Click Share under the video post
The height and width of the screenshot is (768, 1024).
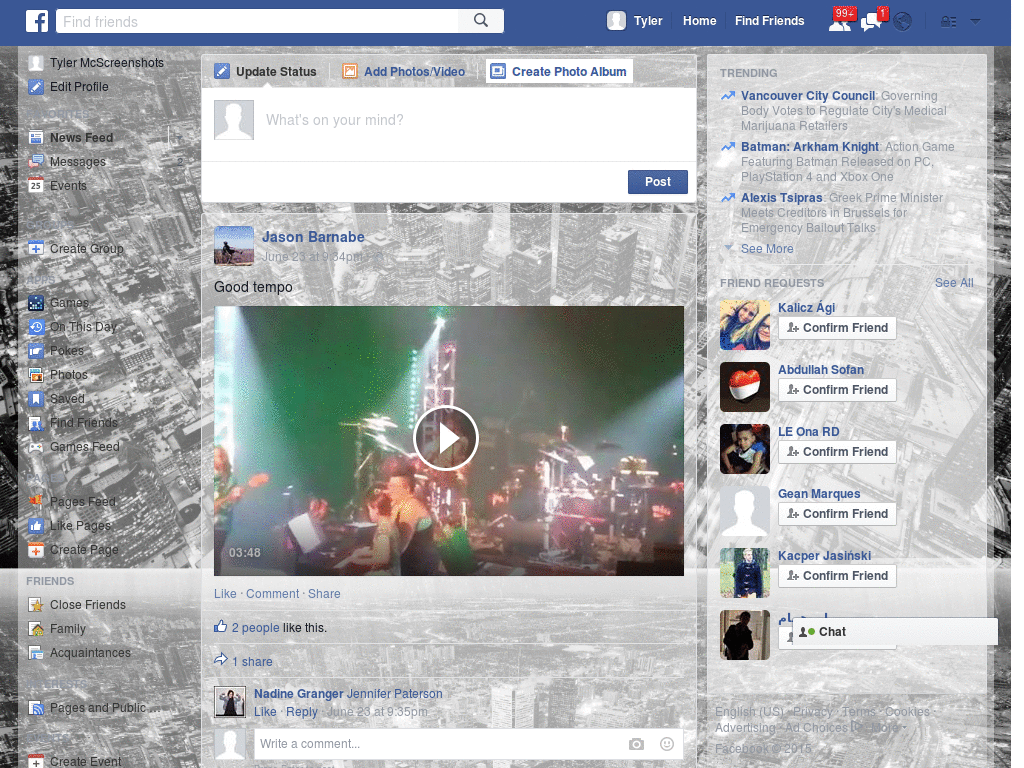click(324, 594)
